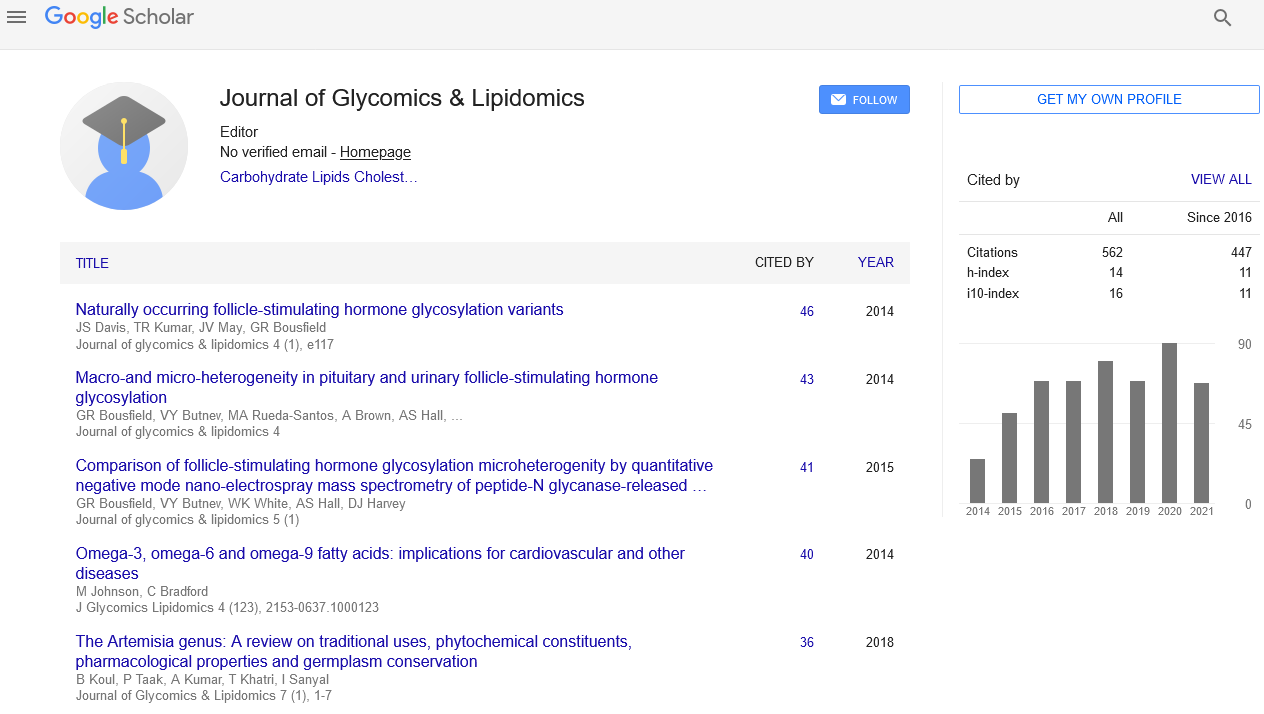Click the 2020 bar in citations chart
This screenshot has width=1264, height=714.
1169,423
